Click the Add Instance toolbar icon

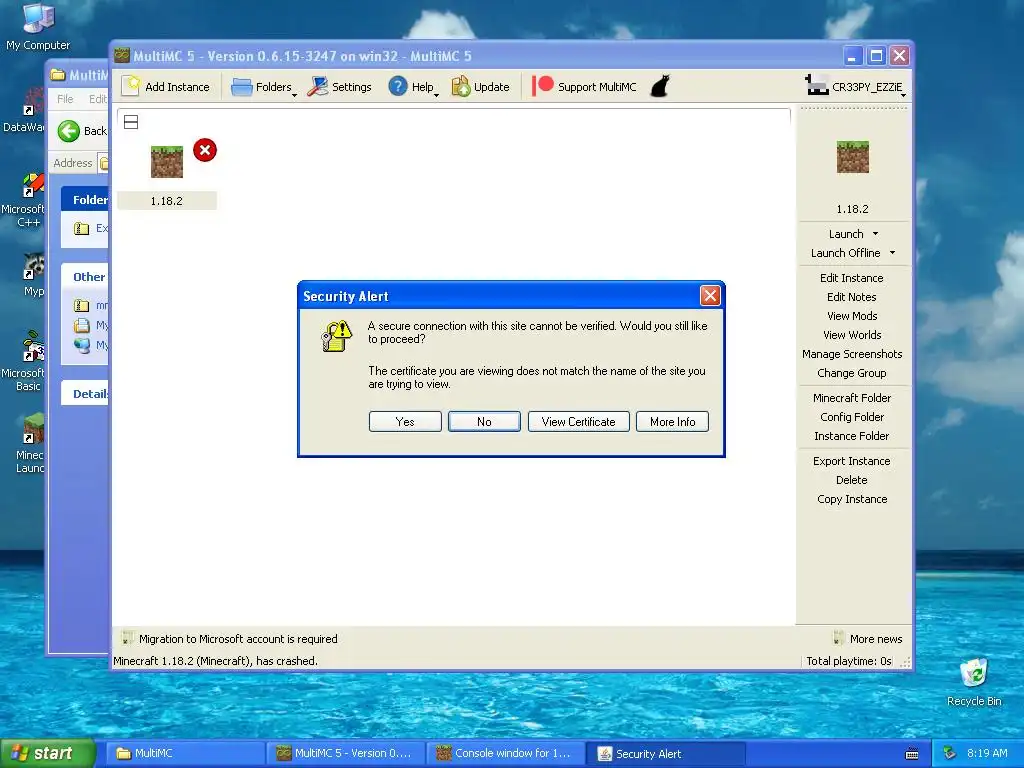[x=166, y=86]
